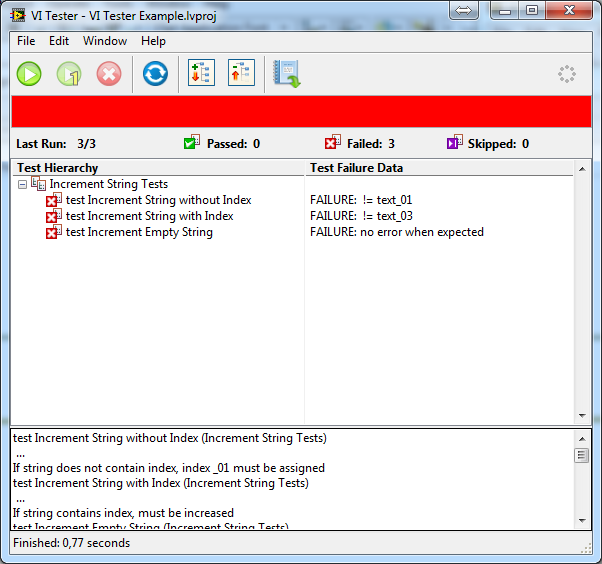This screenshot has height=564, width=602.
Task: Click the Passed green check icon
Action: (192, 142)
